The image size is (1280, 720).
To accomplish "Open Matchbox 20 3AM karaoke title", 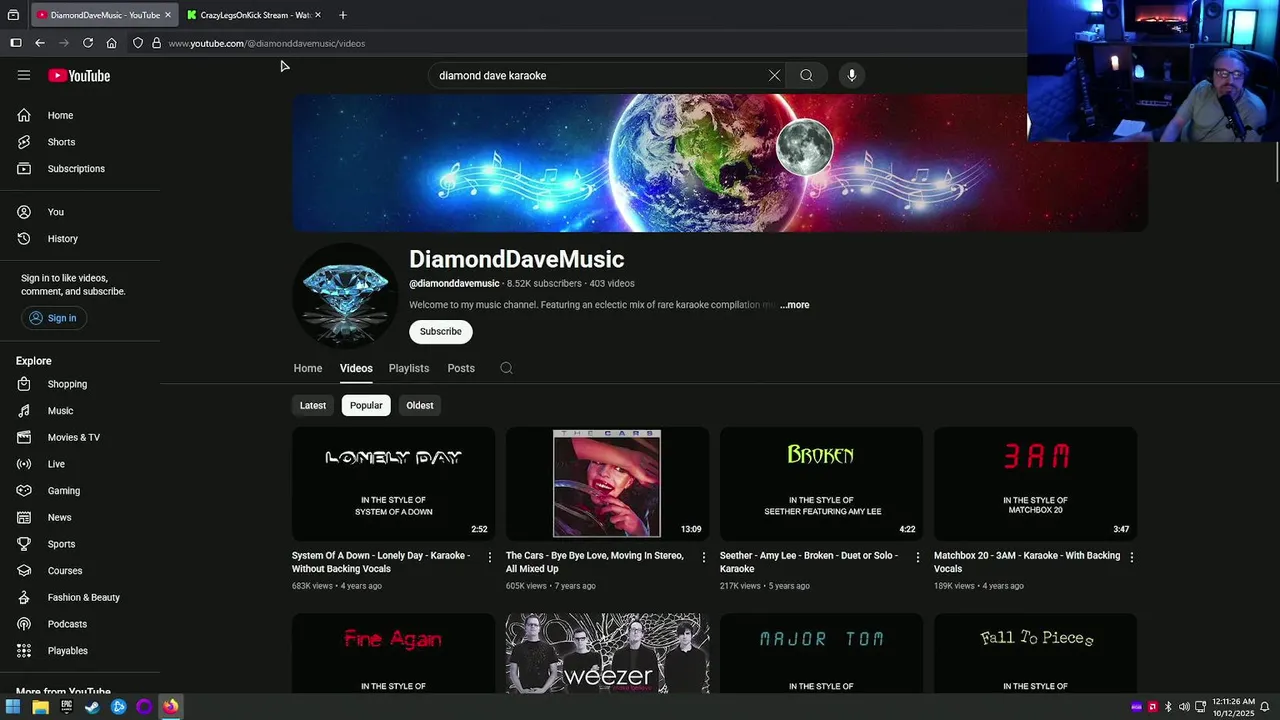I will (1027, 562).
